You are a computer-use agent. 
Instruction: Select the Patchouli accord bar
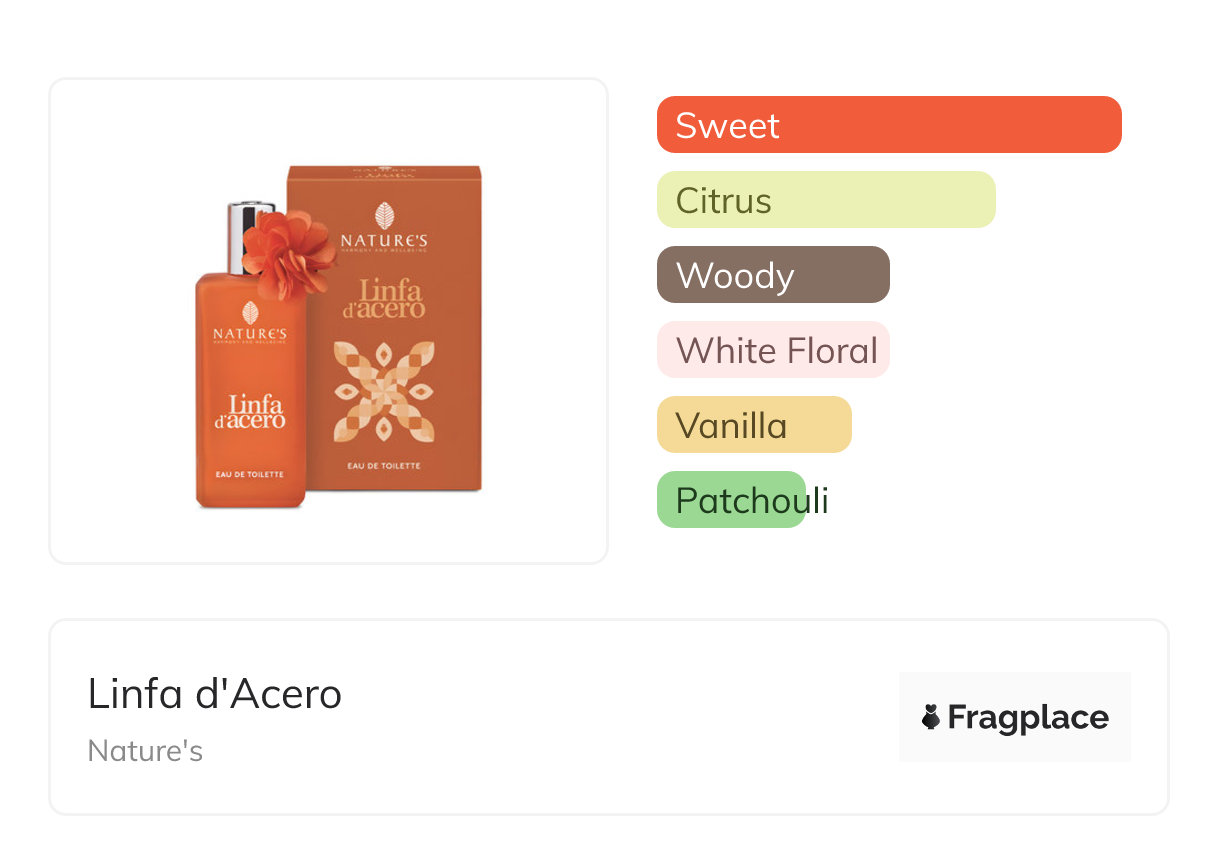731,500
